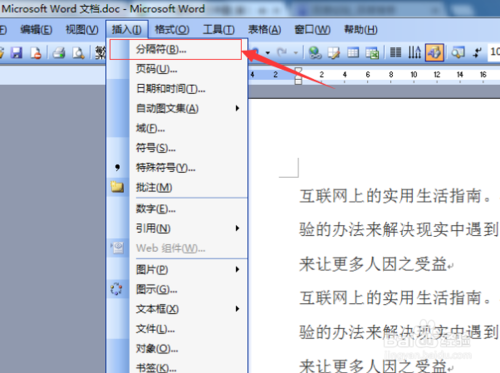The width and height of the screenshot is (500, 373).
Task: Toggle the Document Map icon
Action: (458, 52)
